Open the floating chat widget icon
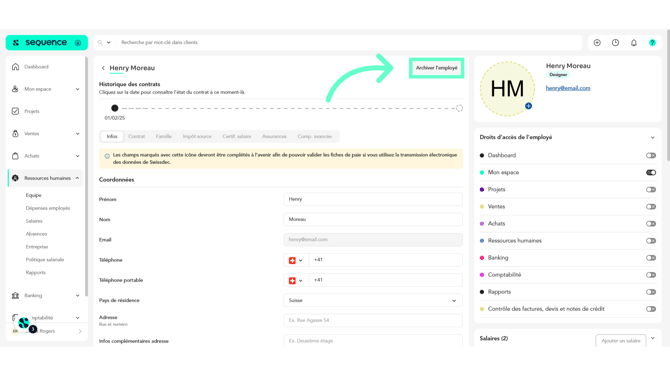The width and height of the screenshot is (670, 376). coord(24,323)
